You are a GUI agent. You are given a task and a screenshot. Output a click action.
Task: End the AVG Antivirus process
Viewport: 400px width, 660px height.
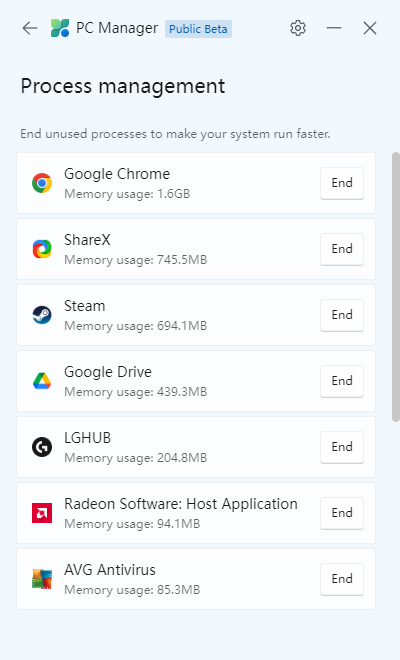click(x=342, y=579)
